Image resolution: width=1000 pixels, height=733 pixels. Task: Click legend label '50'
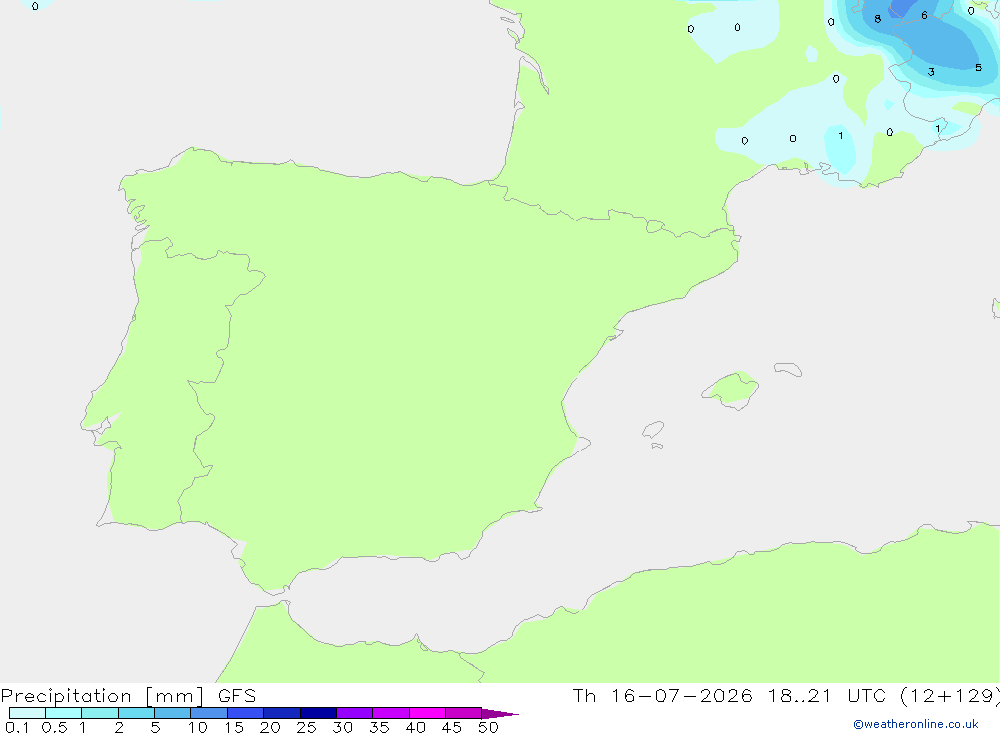coord(489,727)
